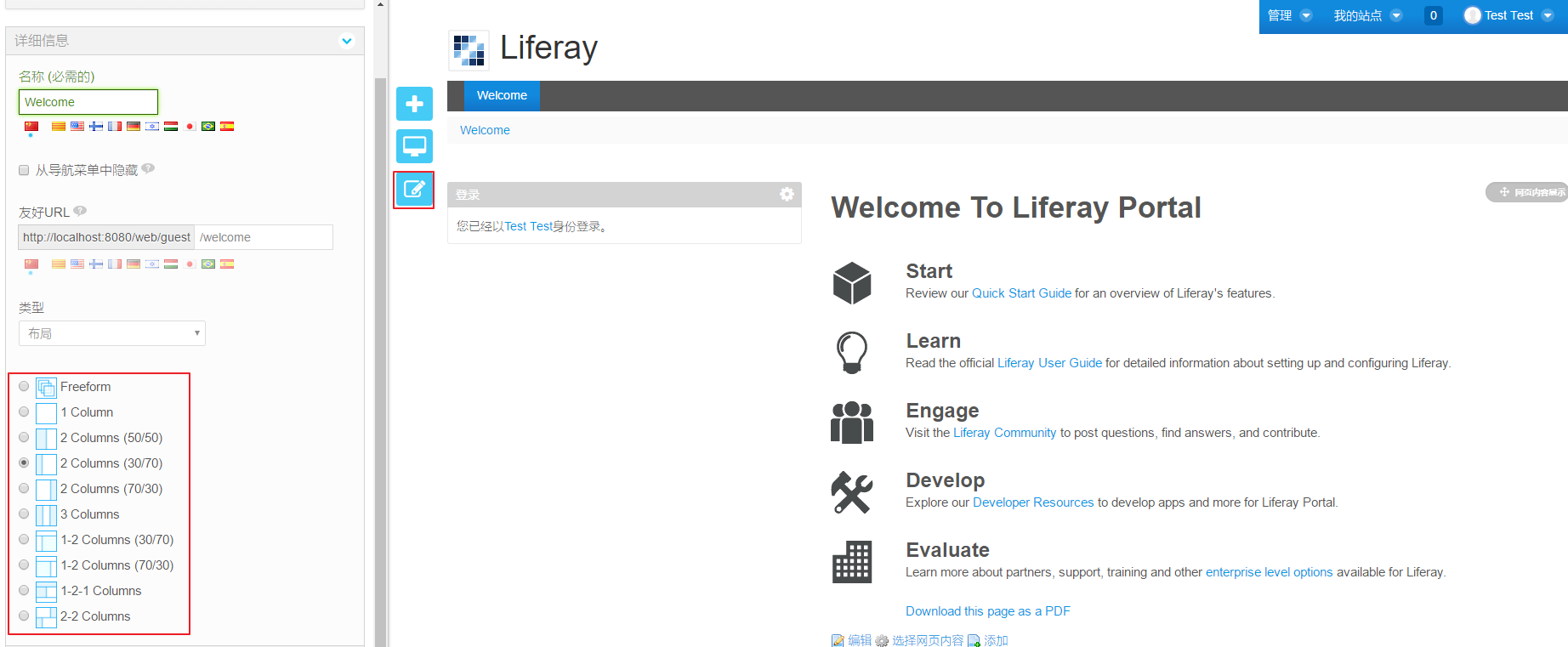Viewport: 1568px width, 647px height.
Task: Select the Chinese flag under the 名称 field
Action: pos(31,127)
